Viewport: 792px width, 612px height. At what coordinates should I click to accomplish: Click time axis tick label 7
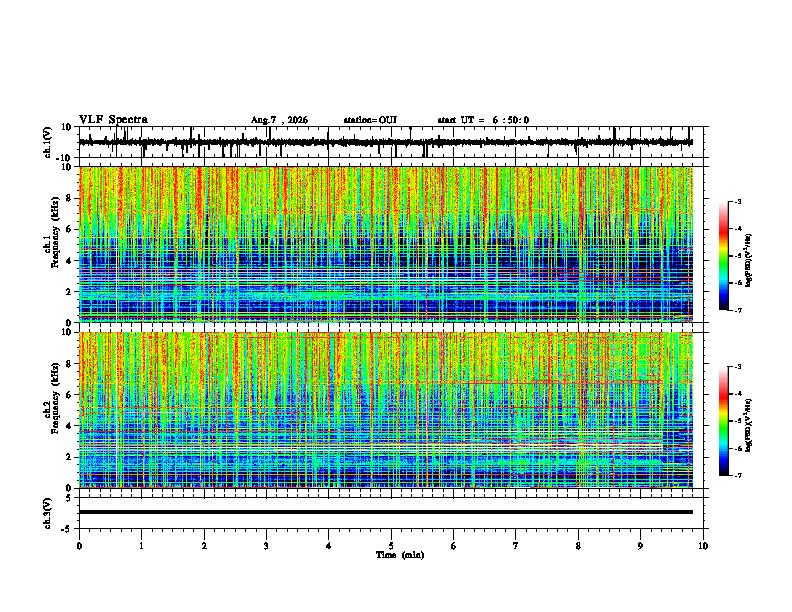pyautogui.click(x=516, y=546)
